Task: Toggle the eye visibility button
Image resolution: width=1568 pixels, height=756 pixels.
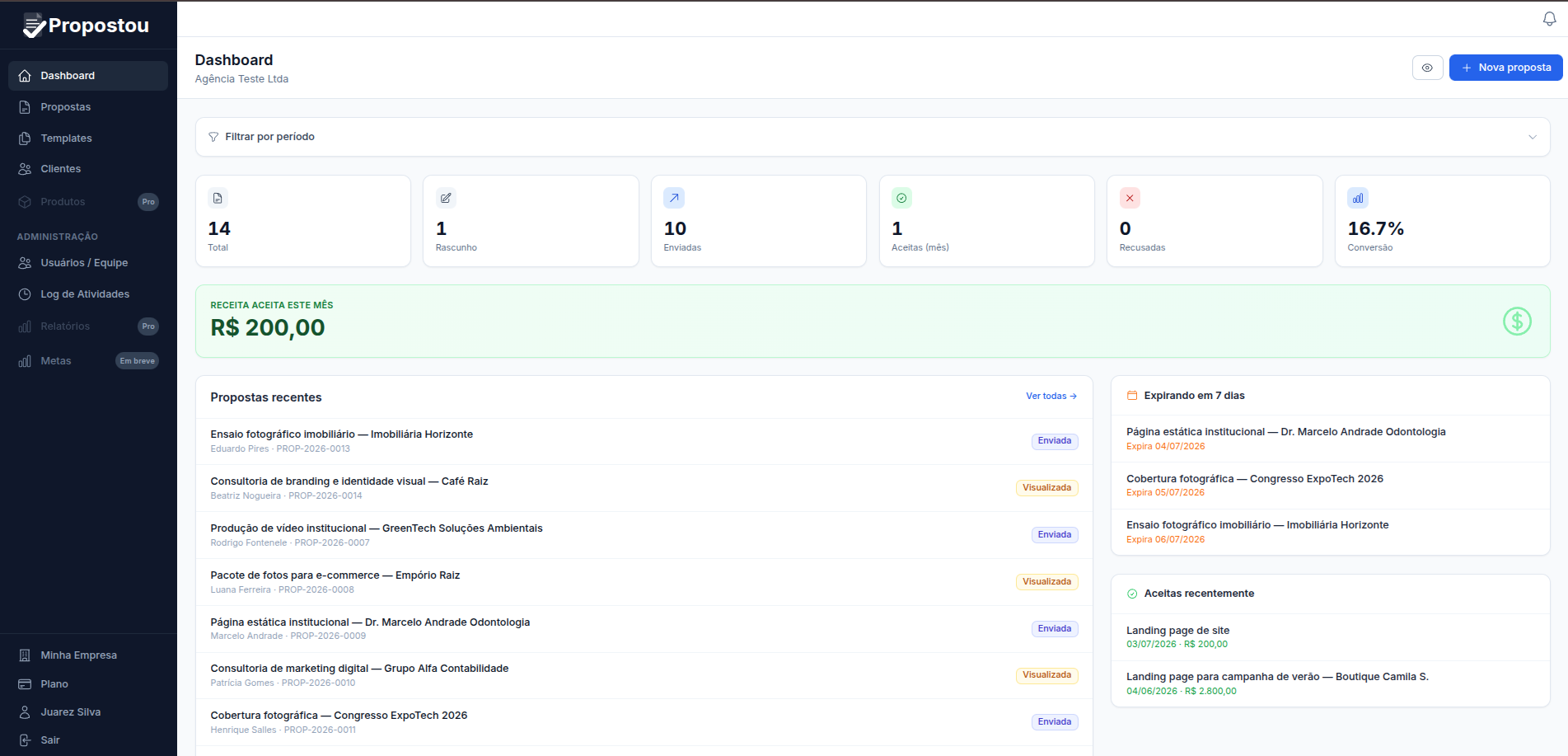Action: coord(1427,68)
